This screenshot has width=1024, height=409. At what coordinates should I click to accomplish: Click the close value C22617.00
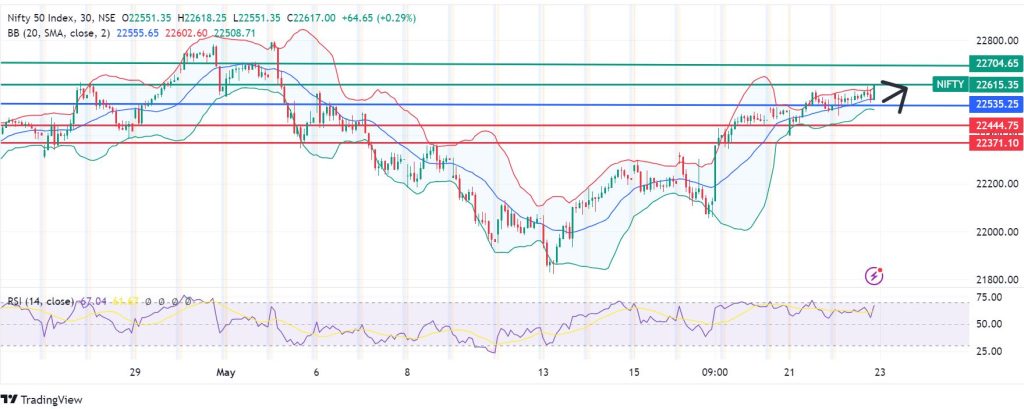tap(312, 20)
